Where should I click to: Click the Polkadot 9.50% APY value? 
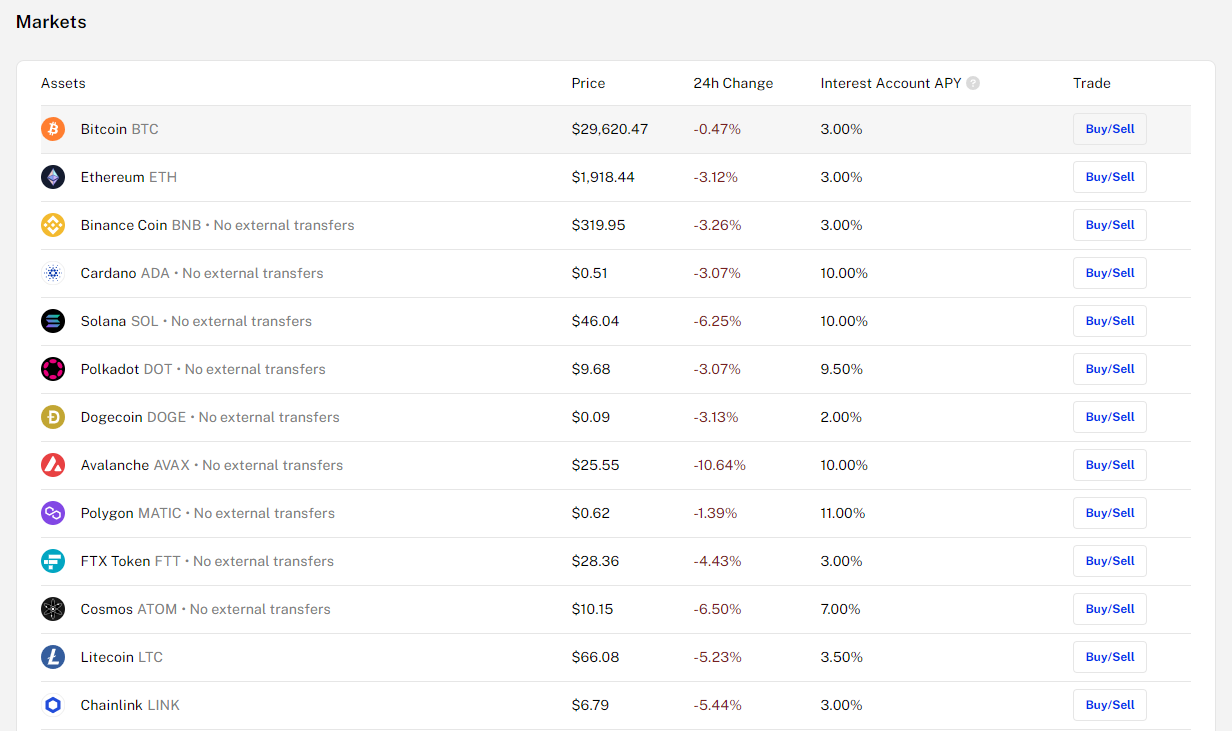842,369
